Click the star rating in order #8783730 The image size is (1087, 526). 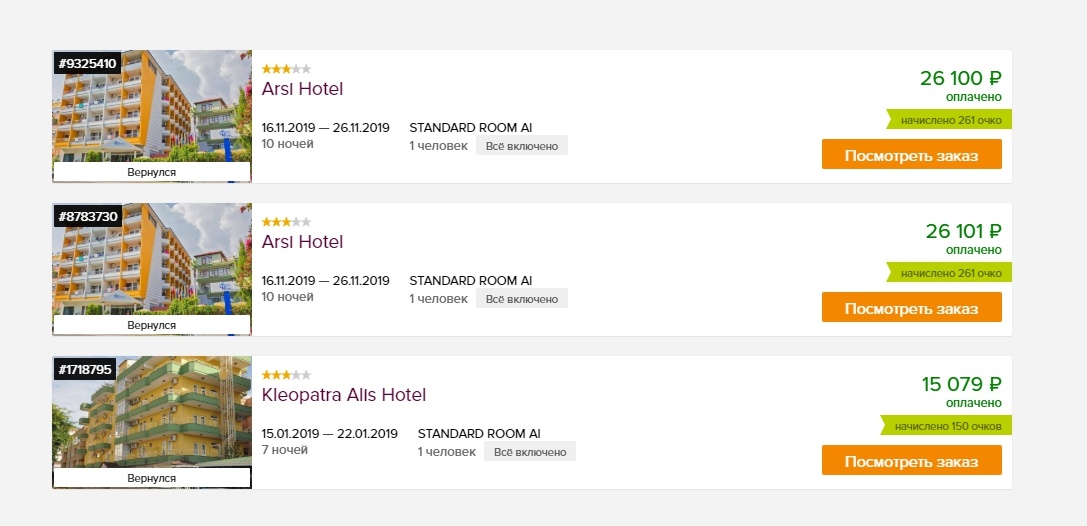pos(286,222)
